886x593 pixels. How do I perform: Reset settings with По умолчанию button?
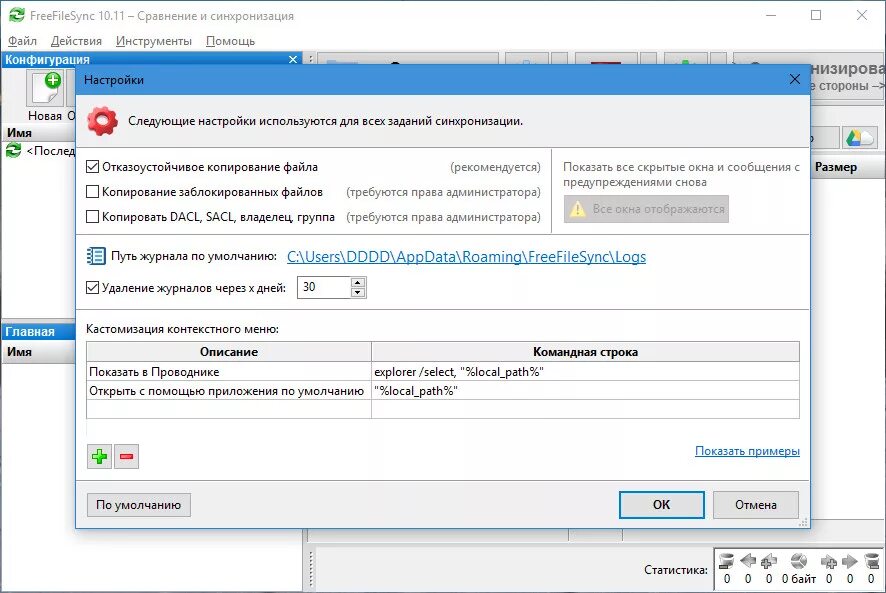(x=138, y=505)
